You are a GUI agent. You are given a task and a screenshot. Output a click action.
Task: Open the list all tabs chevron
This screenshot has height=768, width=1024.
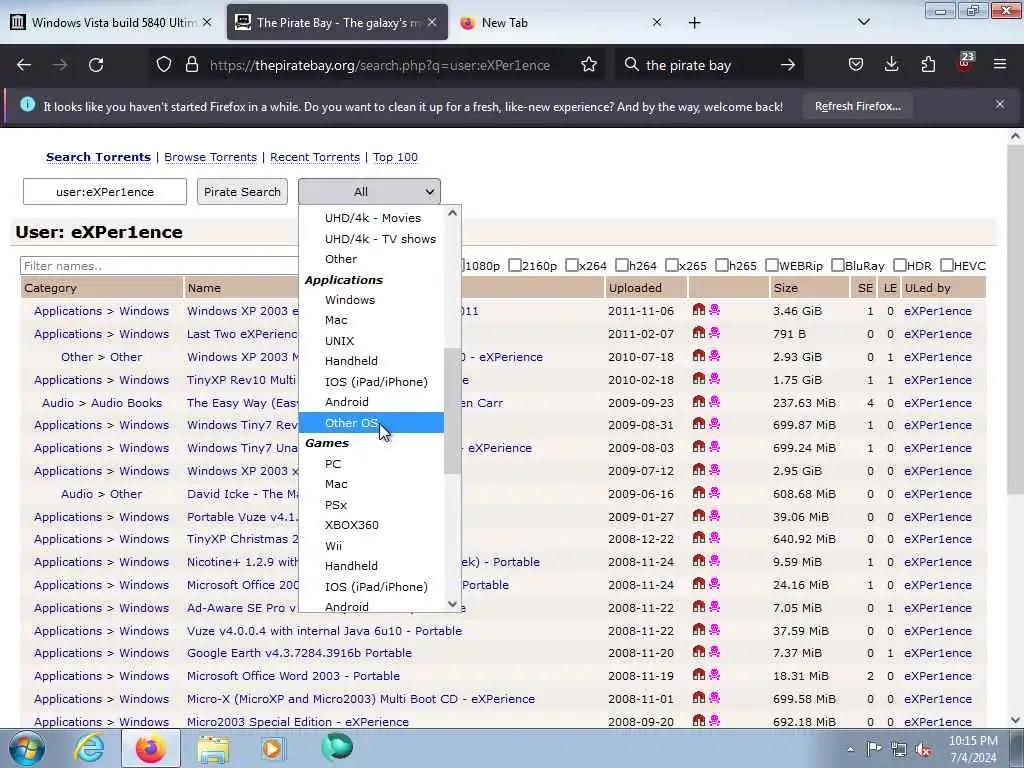tap(863, 22)
